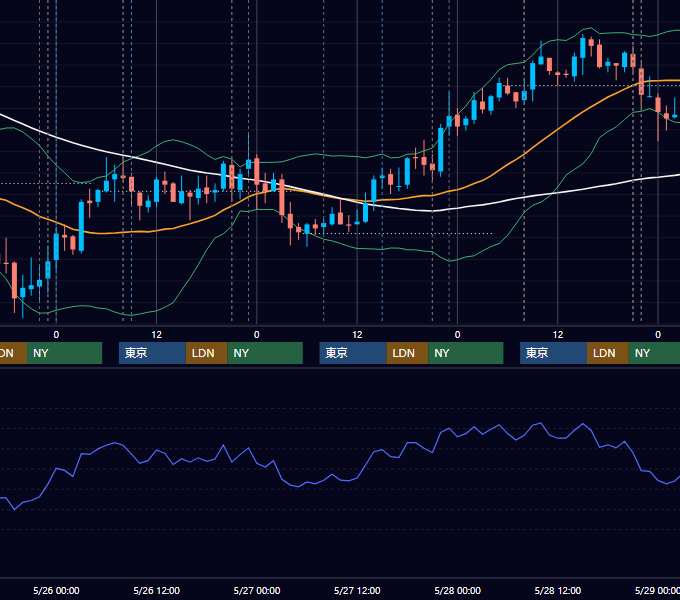The width and height of the screenshot is (680, 600).
Task: Select the 5/27 LDN session block
Action: click(x=407, y=353)
